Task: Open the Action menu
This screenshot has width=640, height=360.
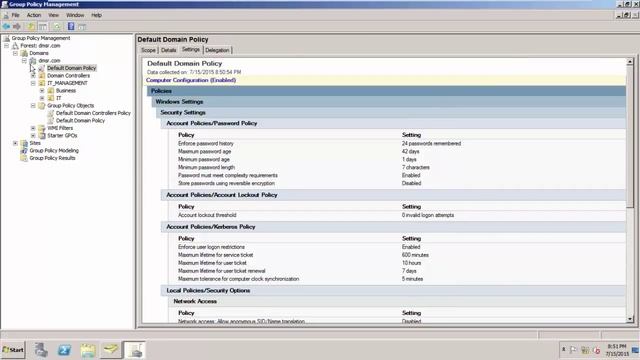Action: 34,15
